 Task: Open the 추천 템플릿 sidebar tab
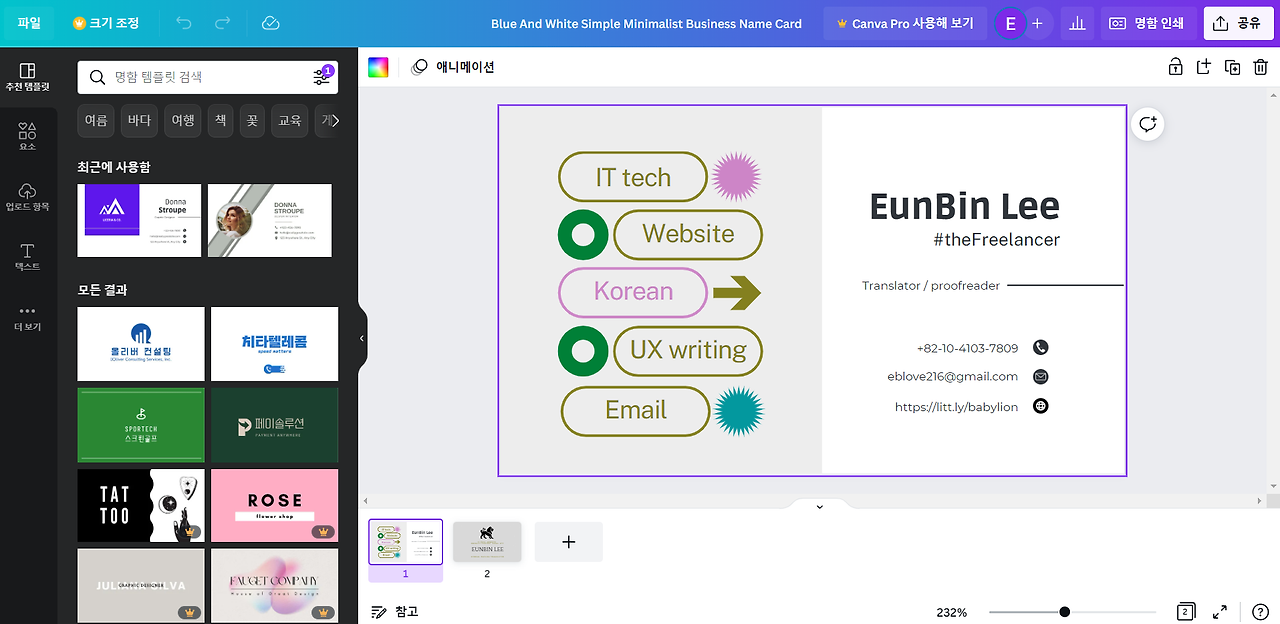pos(28,77)
